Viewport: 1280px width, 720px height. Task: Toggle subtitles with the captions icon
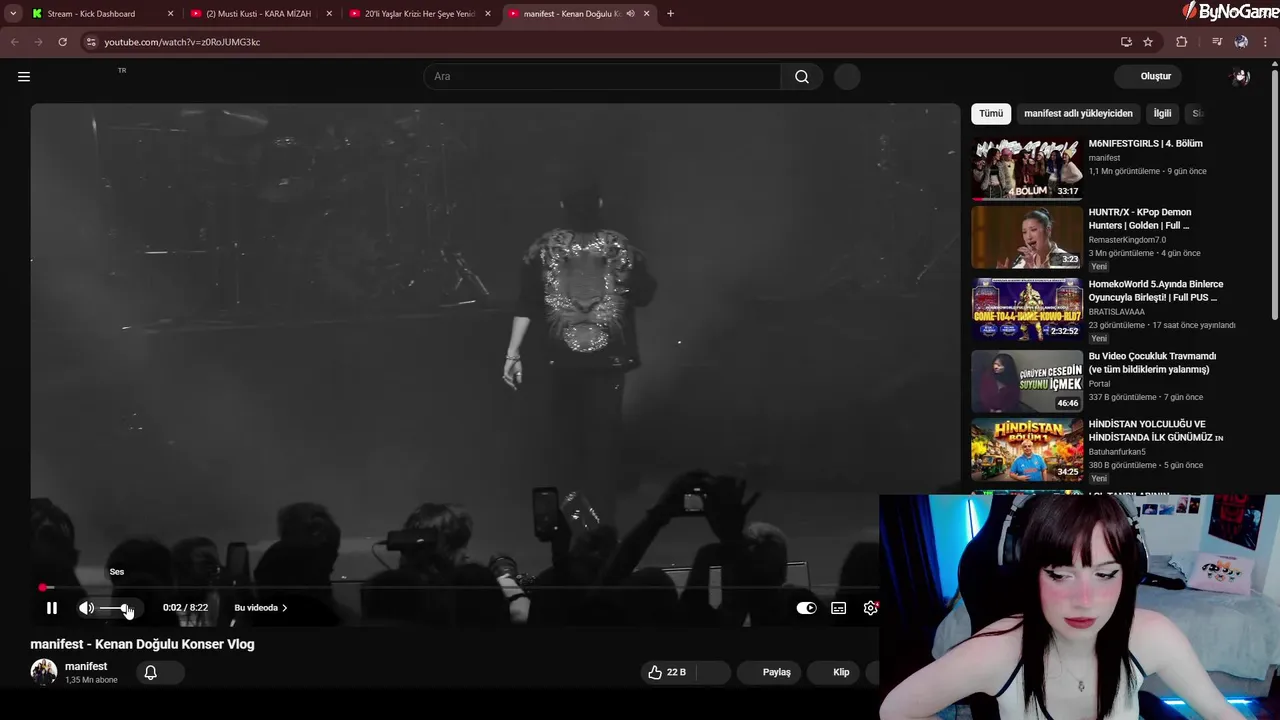(x=839, y=608)
